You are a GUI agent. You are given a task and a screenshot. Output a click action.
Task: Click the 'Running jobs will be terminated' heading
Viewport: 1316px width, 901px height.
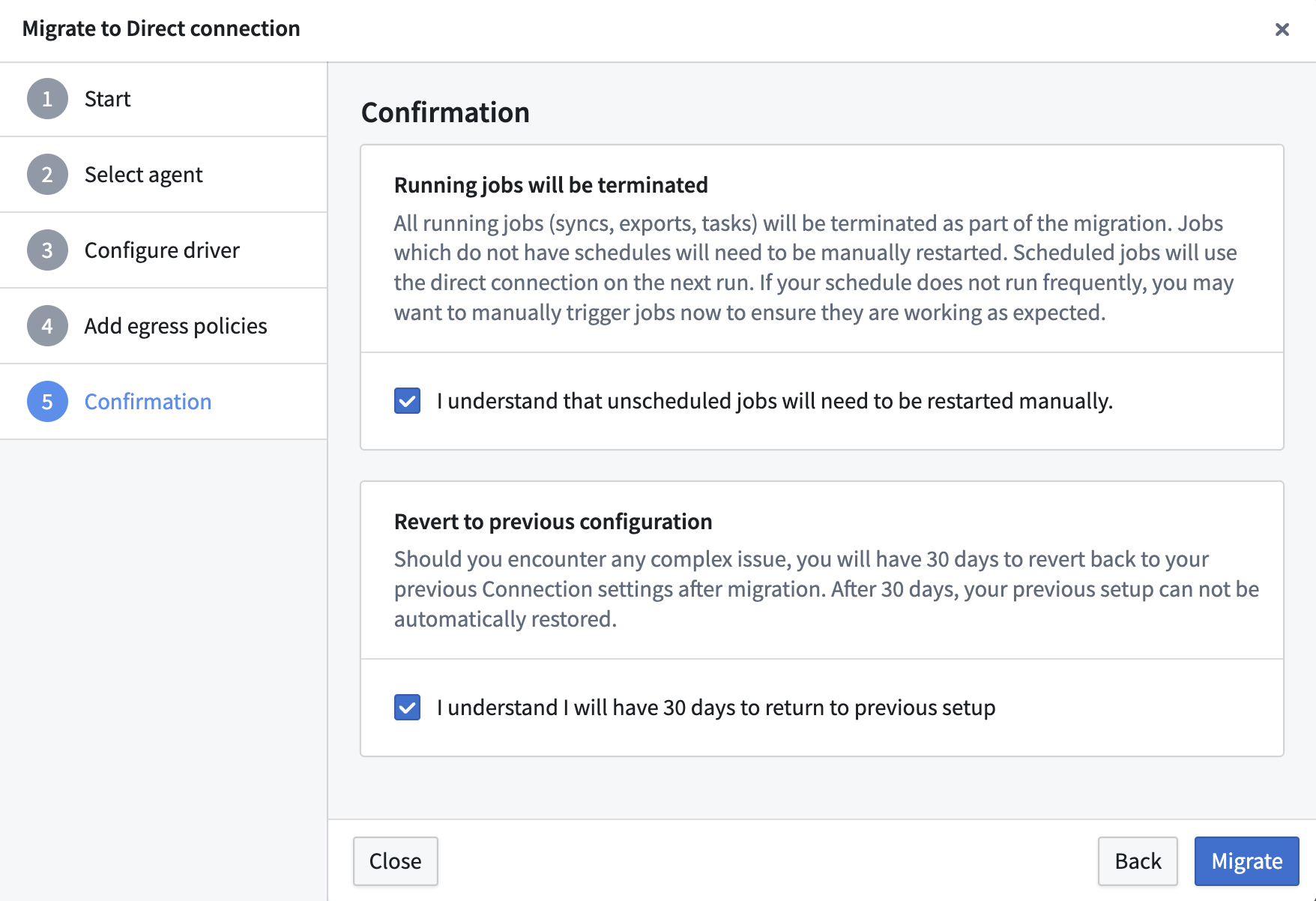pyautogui.click(x=551, y=185)
